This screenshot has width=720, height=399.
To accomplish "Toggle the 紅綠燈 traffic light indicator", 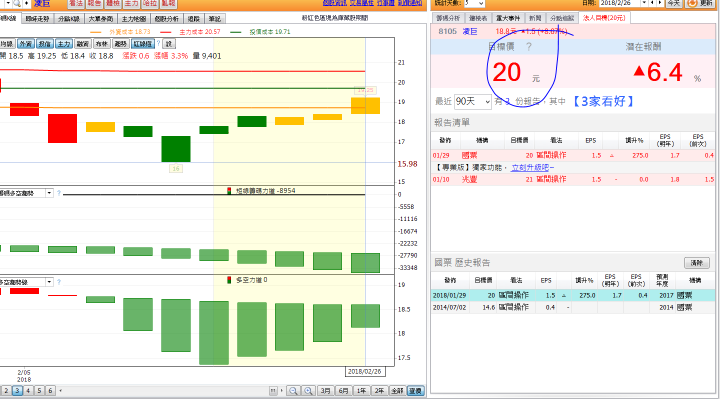I will (x=143, y=44).
